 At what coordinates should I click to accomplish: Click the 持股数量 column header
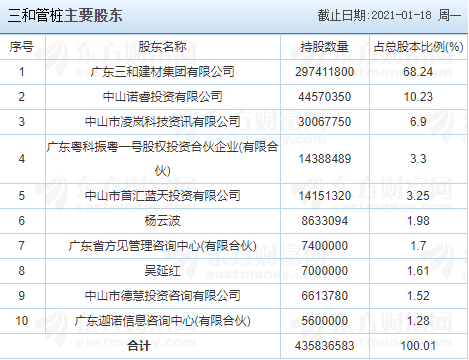(324, 47)
